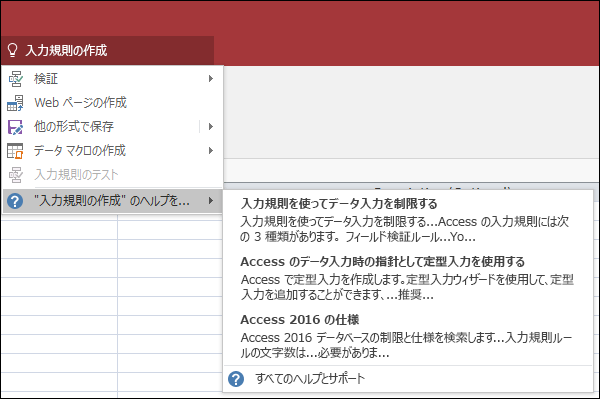Click the Web ページの作成 icon
Image resolution: width=600 pixels, height=399 pixels.
pyautogui.click(x=15, y=103)
